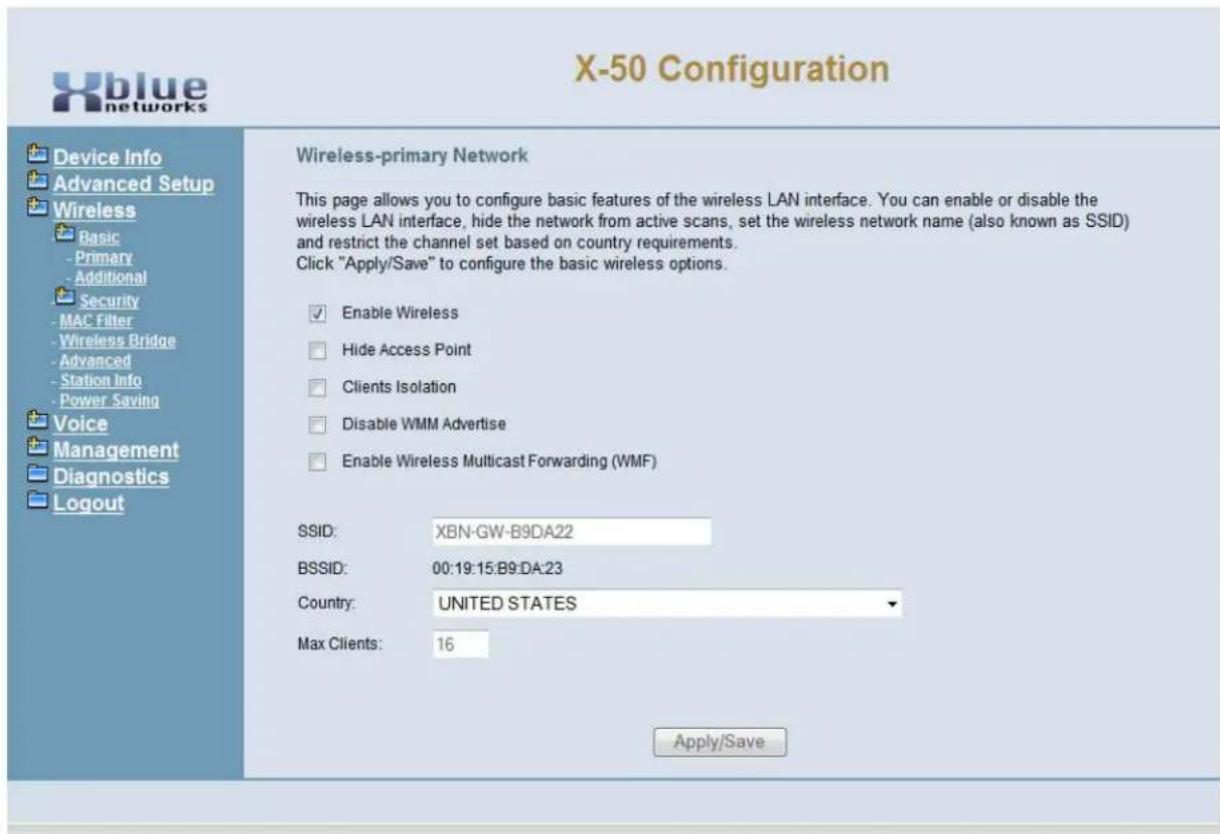Open the Wireless menu section

(94, 211)
